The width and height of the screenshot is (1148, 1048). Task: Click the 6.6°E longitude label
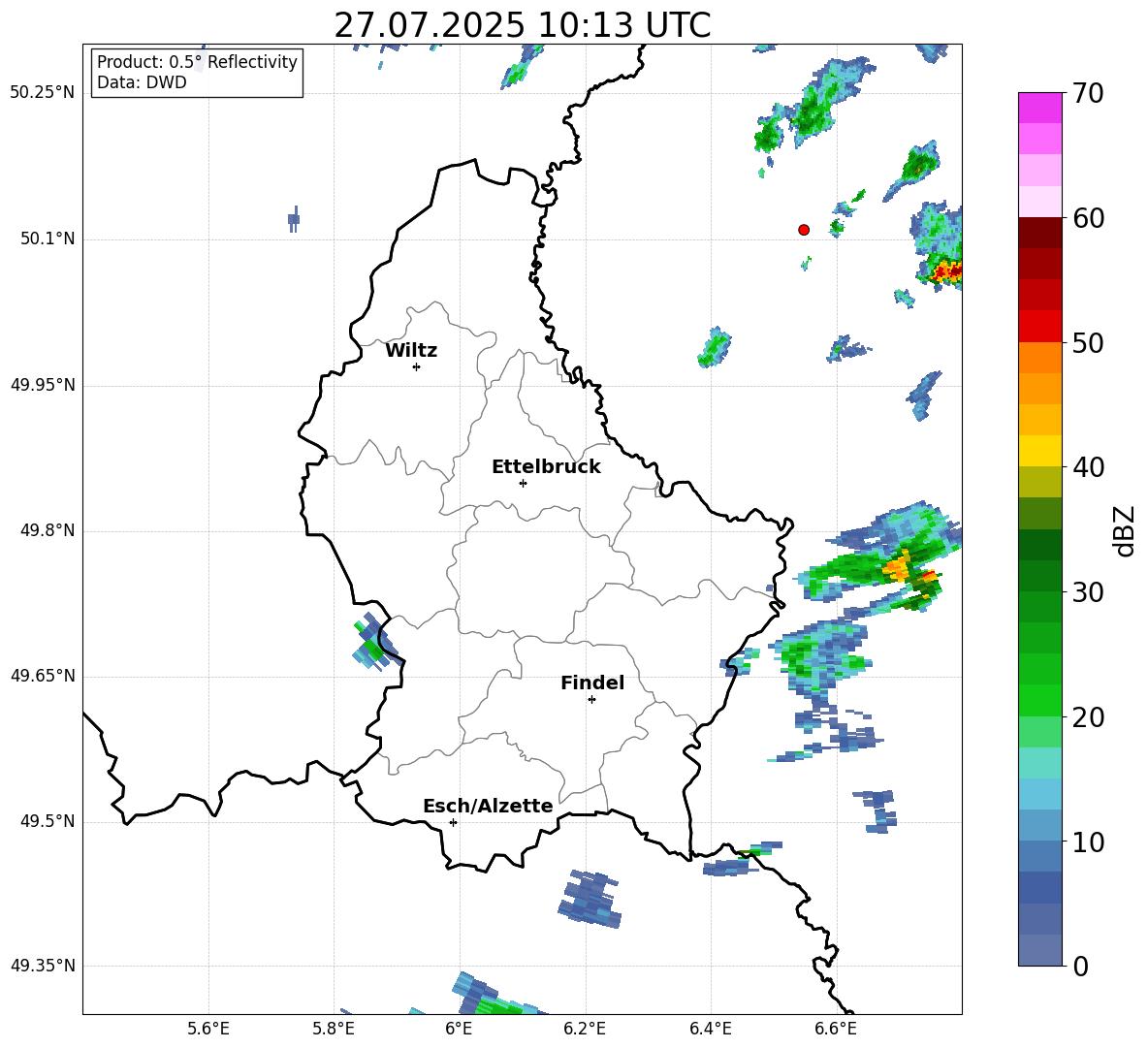(836, 1029)
